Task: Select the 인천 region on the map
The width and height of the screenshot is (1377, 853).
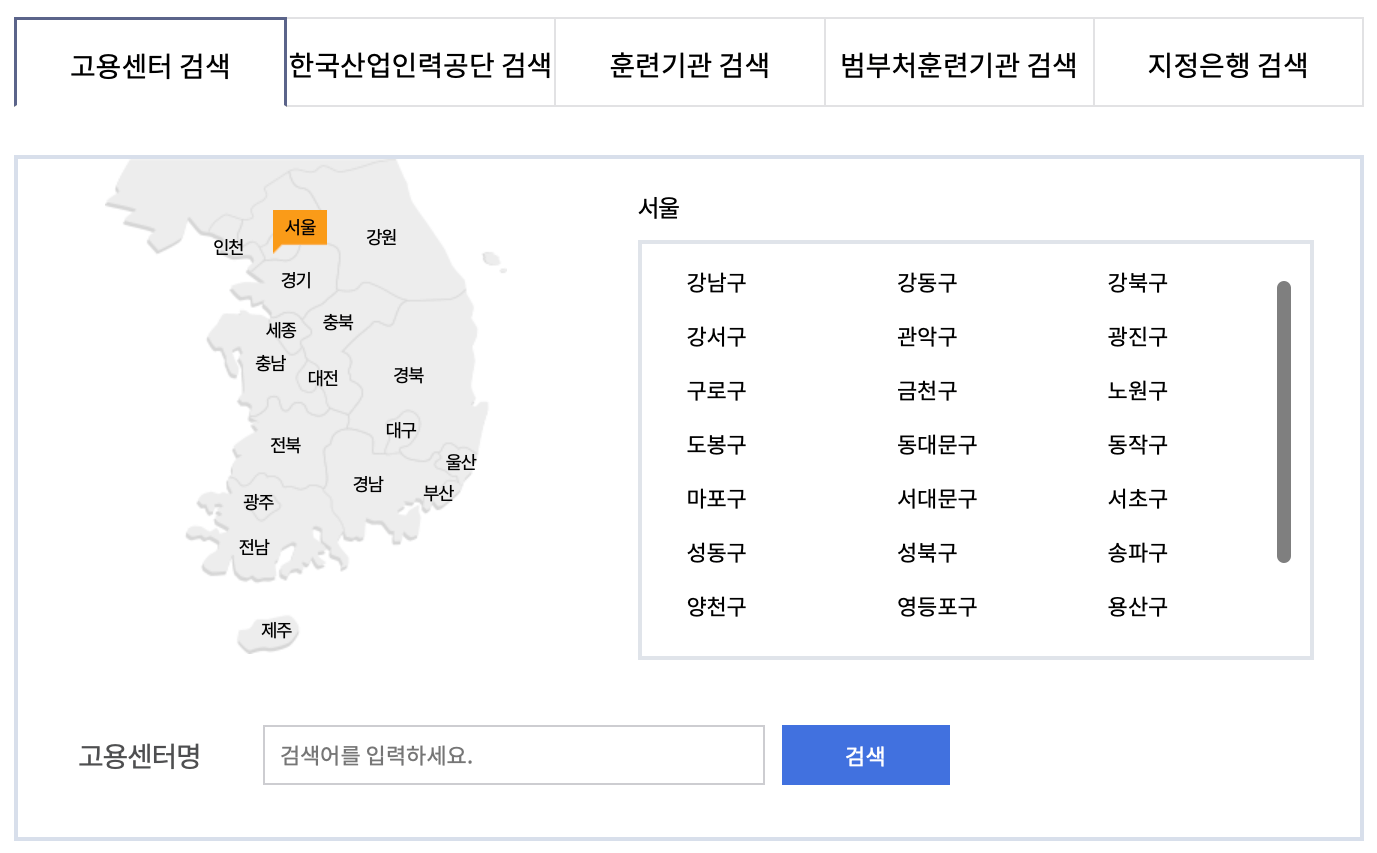Action: (x=231, y=246)
